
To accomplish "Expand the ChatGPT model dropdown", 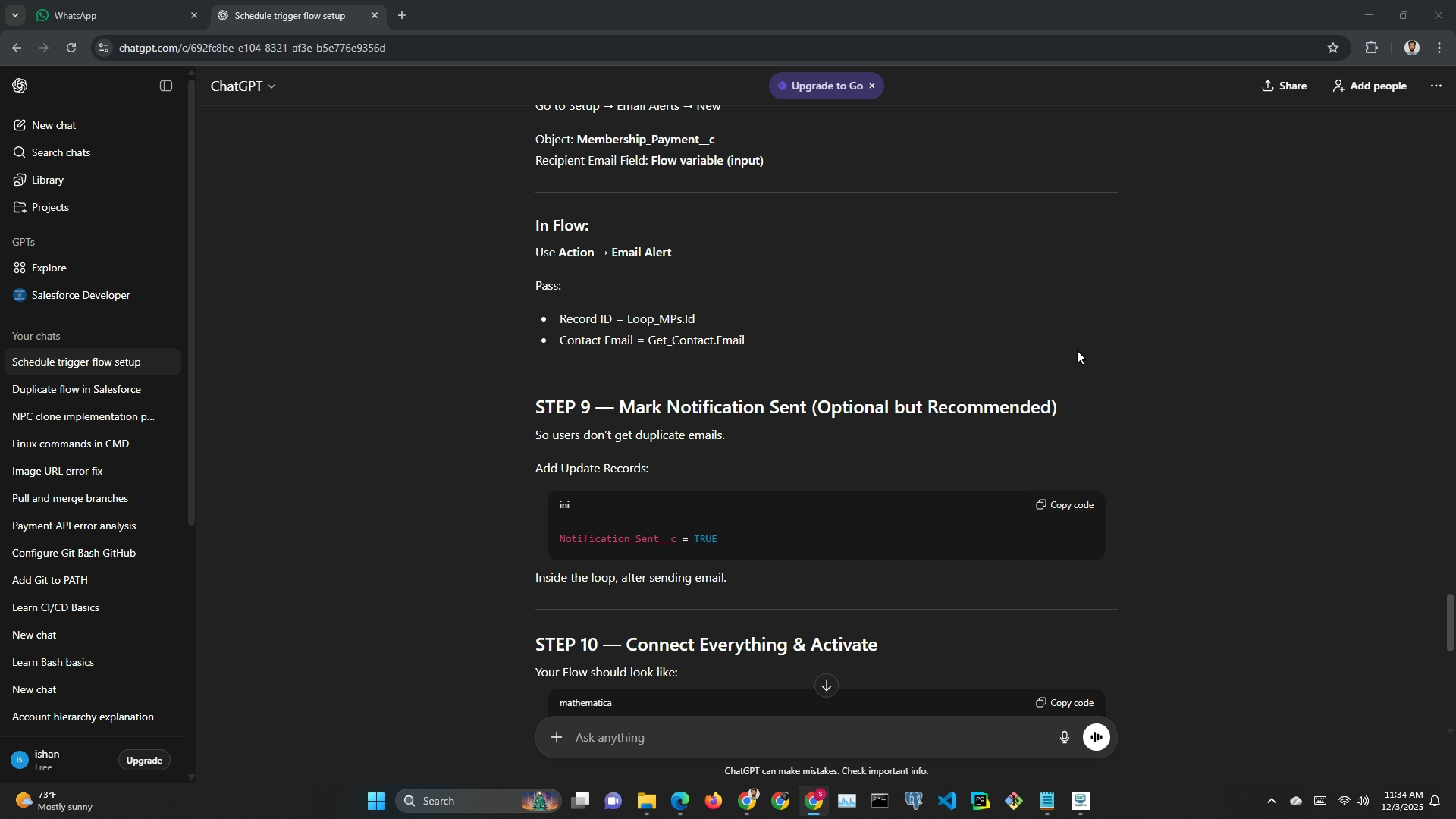I will click(x=243, y=86).
